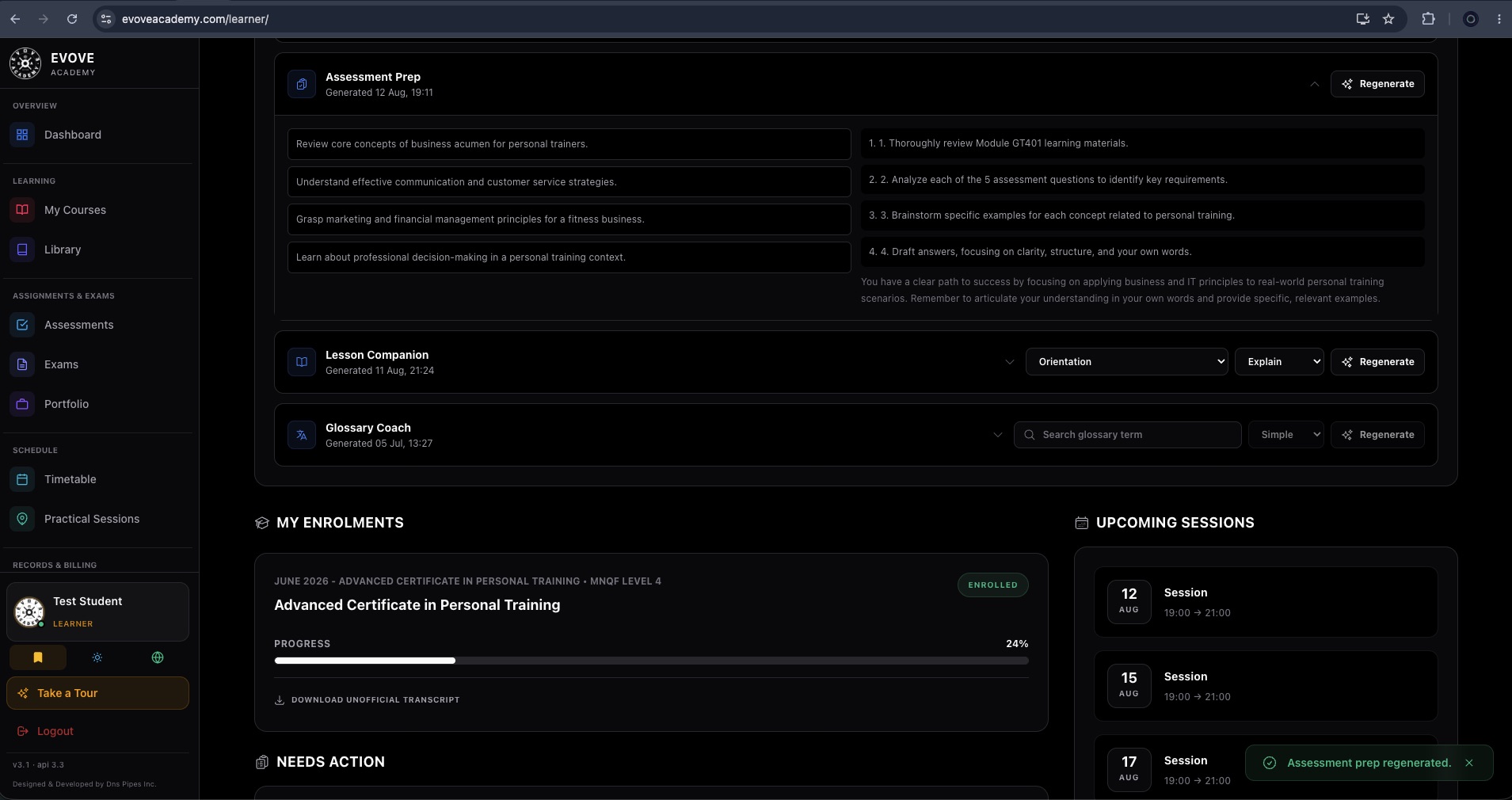Open Practical Sessions in the sidebar

[99, 519]
